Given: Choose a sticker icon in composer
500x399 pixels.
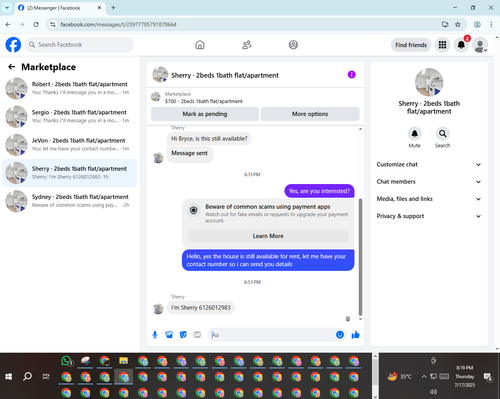Looking at the screenshot, I should [183, 335].
